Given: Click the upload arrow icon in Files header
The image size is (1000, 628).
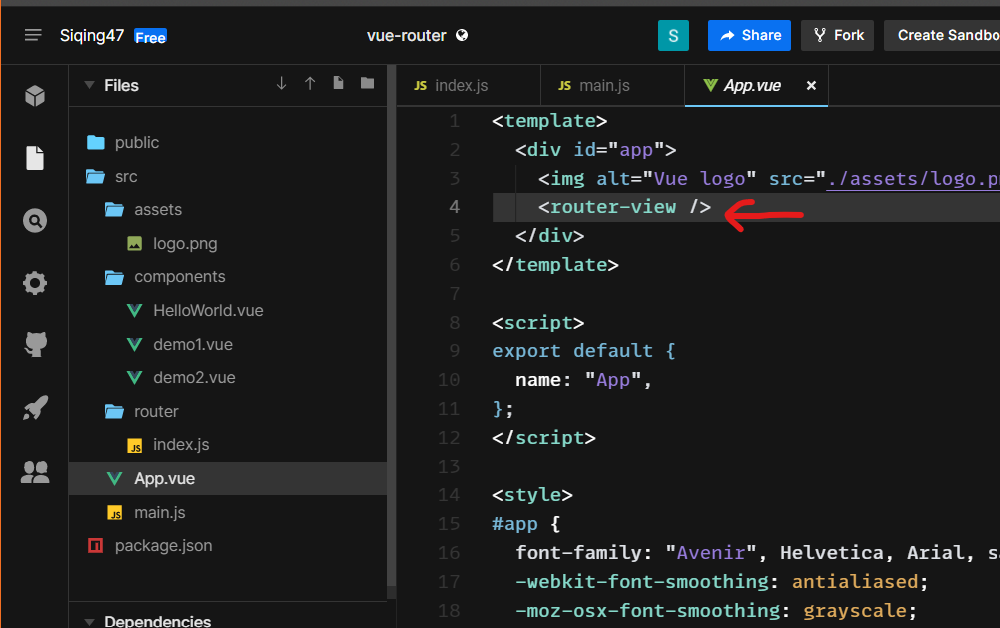Looking at the screenshot, I should [310, 84].
